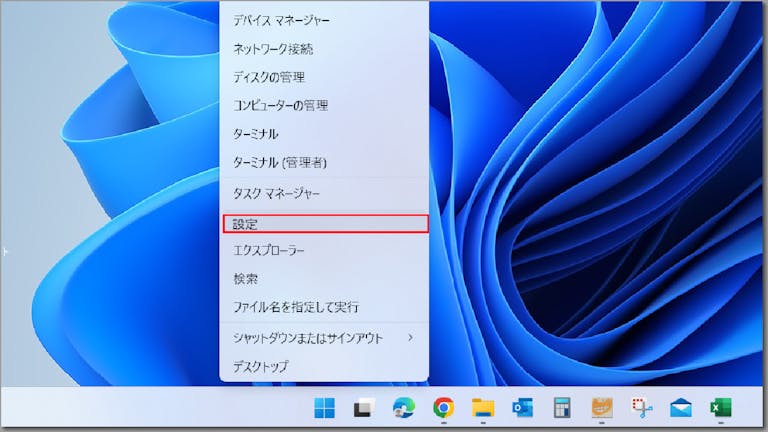The width and height of the screenshot is (768, 432).
Task: Open the Mail app envelope icon
Action: click(x=681, y=408)
